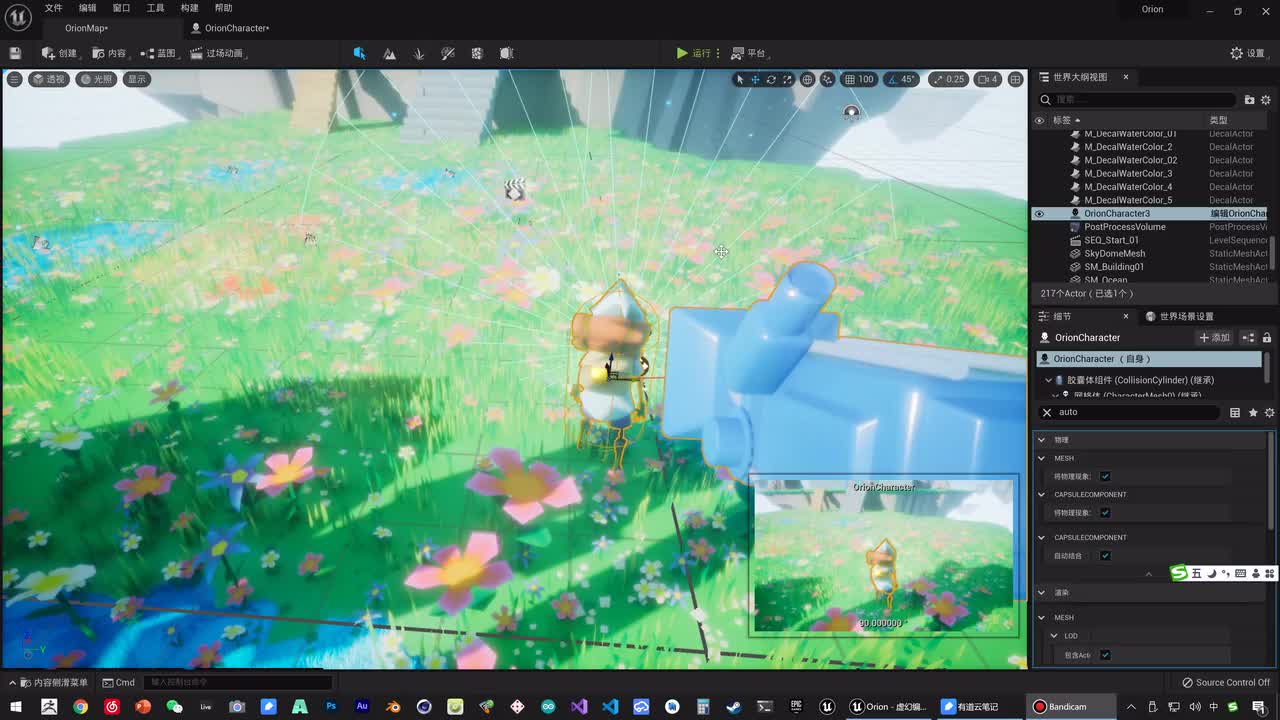This screenshot has width=1280, height=720.
Task: Collapse 胶囊体组件 CollisionCylinder tree node
Action: tap(1048, 380)
